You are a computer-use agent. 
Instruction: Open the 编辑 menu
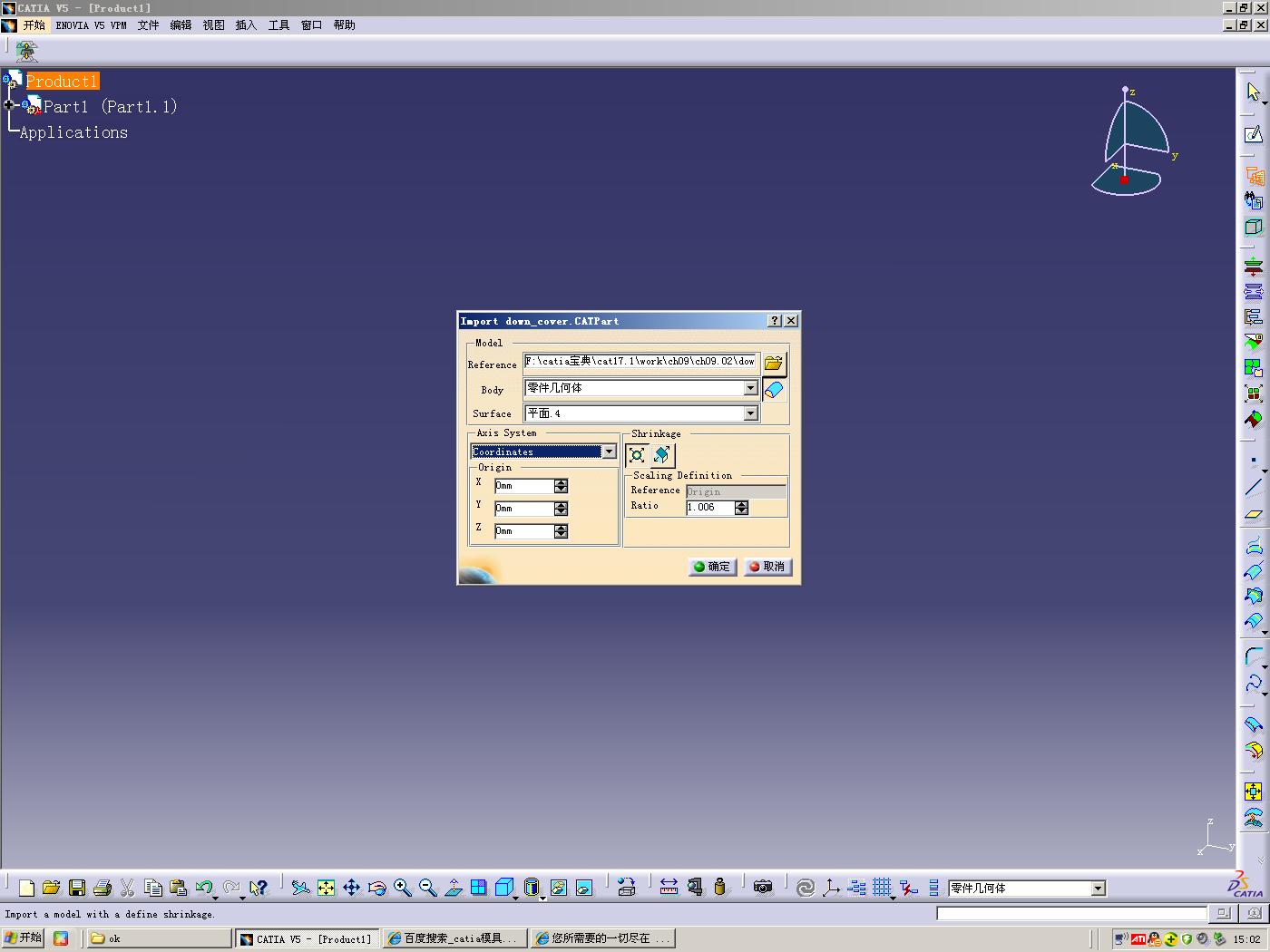(x=181, y=25)
